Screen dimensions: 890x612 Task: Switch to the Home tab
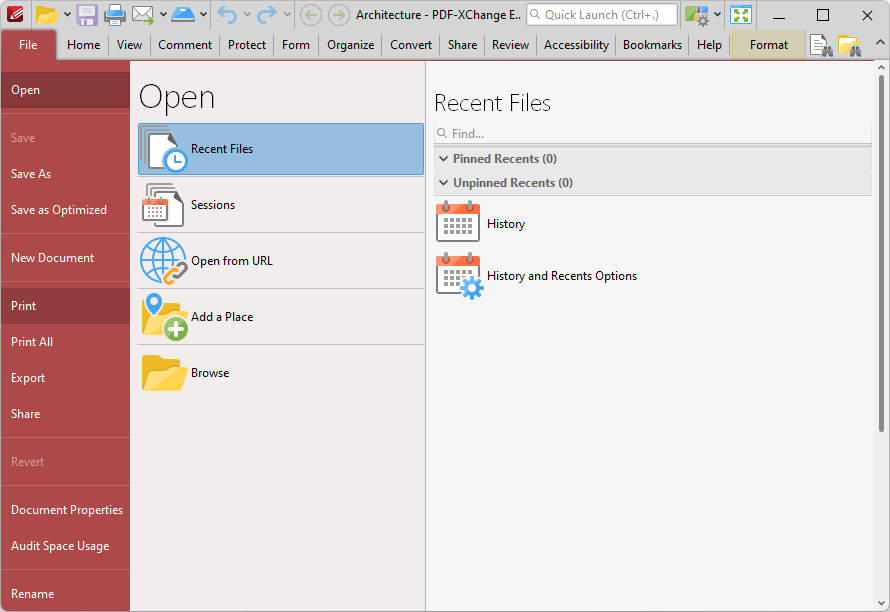coord(83,45)
